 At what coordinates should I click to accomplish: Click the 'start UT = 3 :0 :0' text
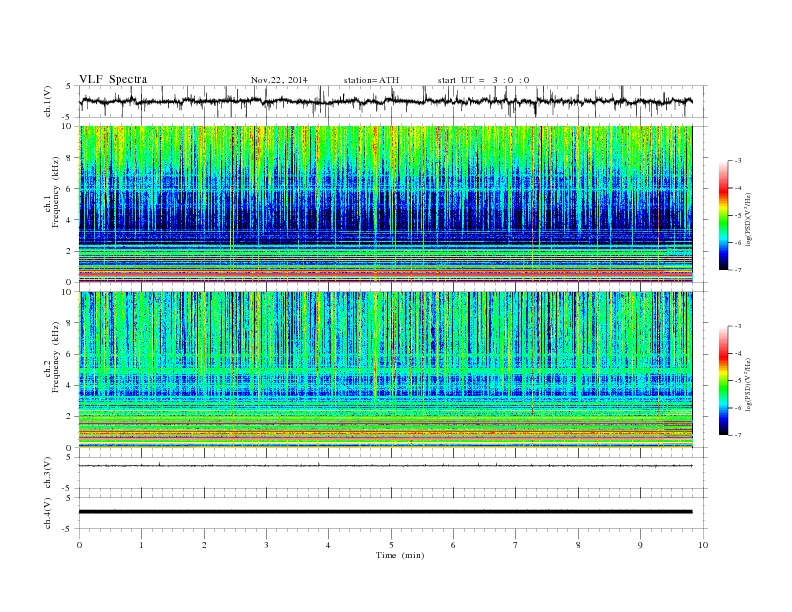(483, 80)
